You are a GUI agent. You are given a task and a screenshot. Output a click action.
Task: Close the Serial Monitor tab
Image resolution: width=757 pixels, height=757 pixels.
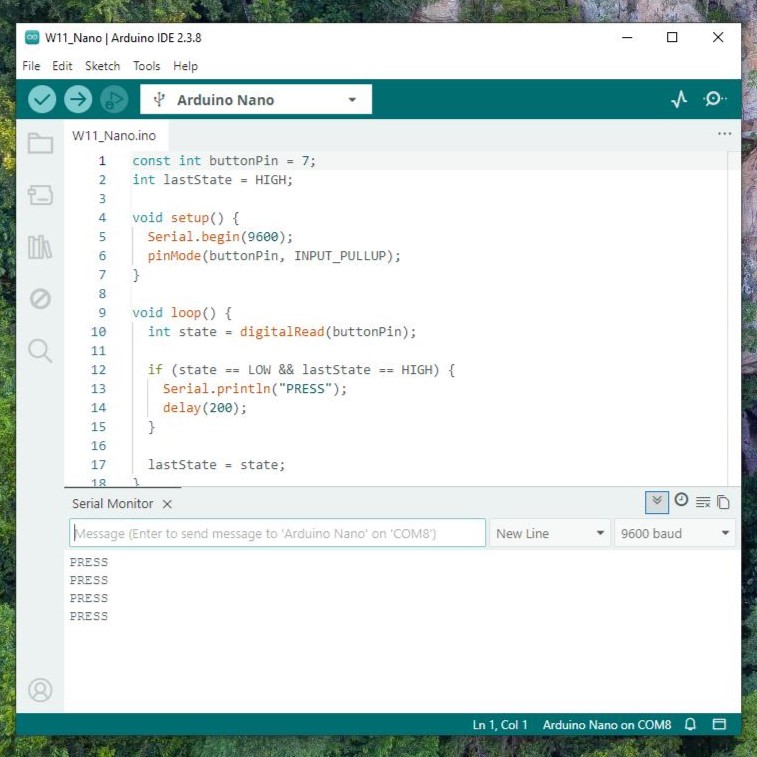click(x=167, y=504)
